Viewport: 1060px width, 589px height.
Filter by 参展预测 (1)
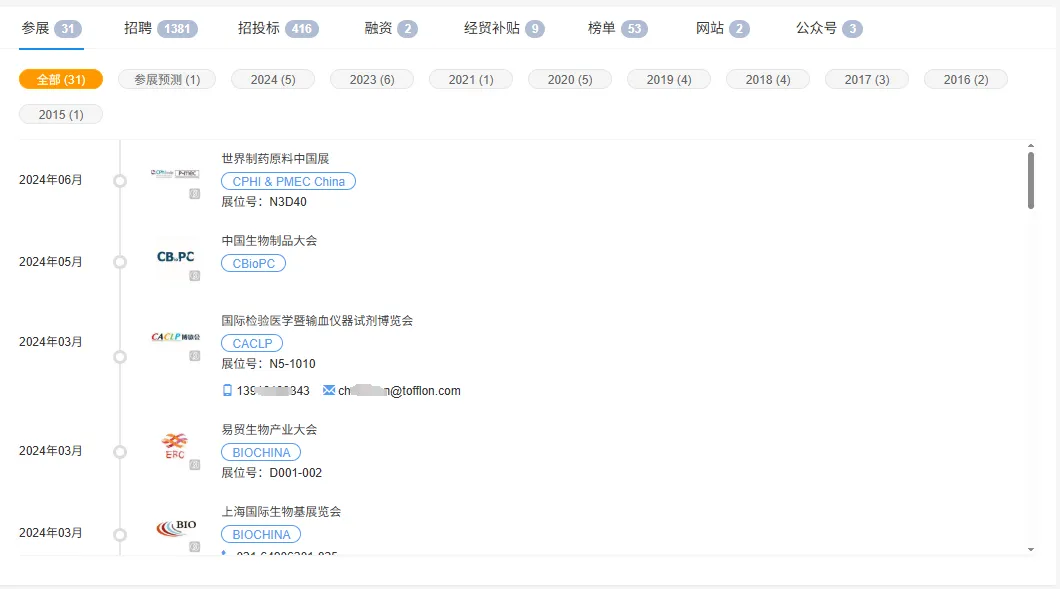click(167, 79)
